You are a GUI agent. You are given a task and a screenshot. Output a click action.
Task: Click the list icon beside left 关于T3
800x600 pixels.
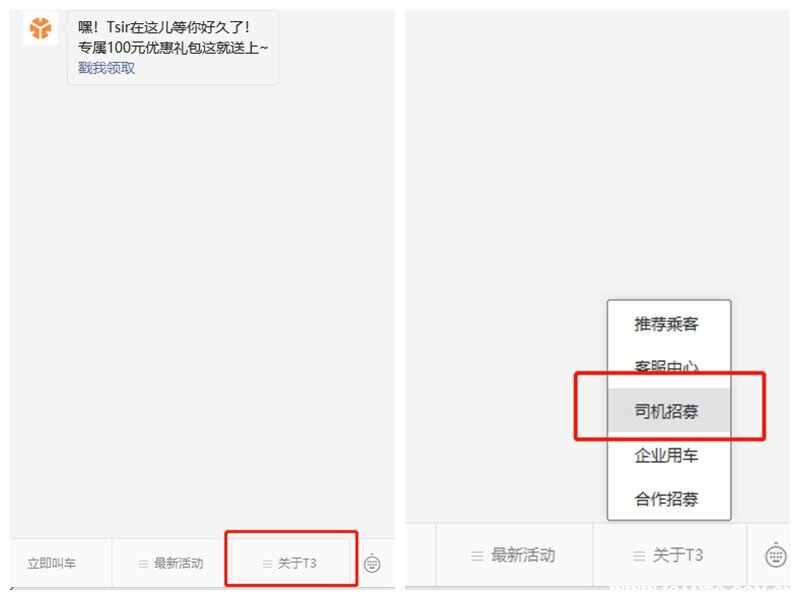(267, 564)
